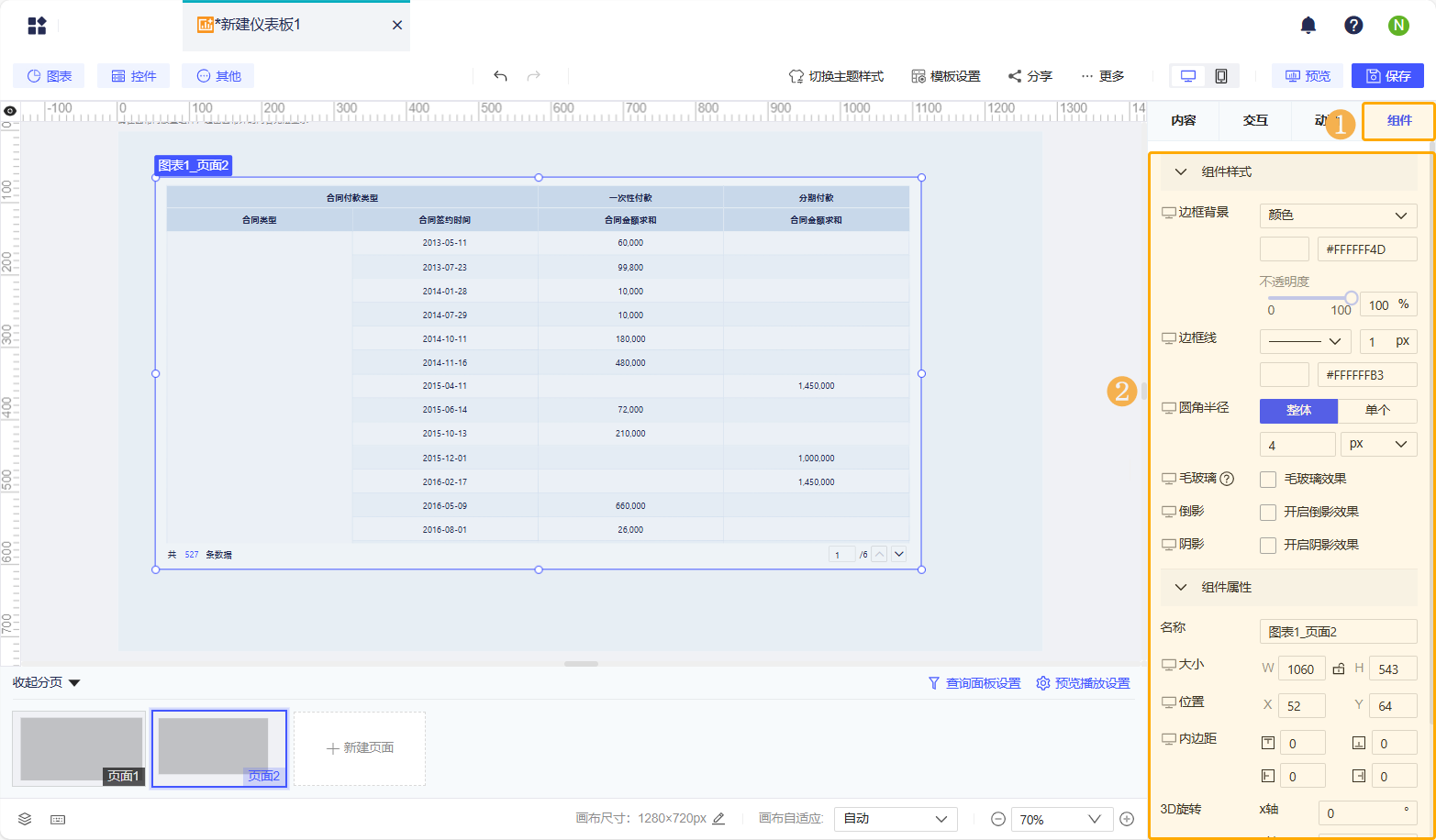Zoom out the canvas with minus icon

[x=997, y=819]
